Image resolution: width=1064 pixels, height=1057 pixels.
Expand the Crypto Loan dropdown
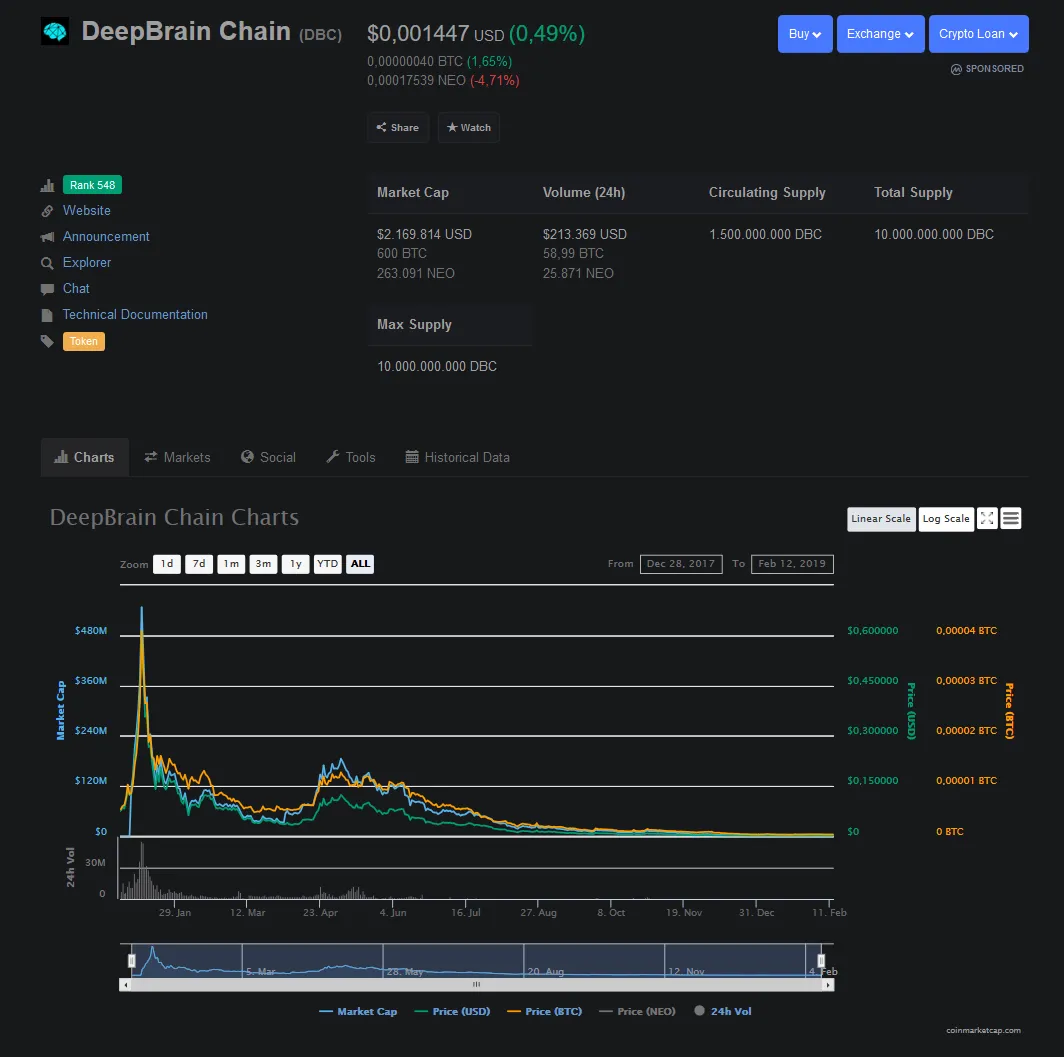(978, 34)
